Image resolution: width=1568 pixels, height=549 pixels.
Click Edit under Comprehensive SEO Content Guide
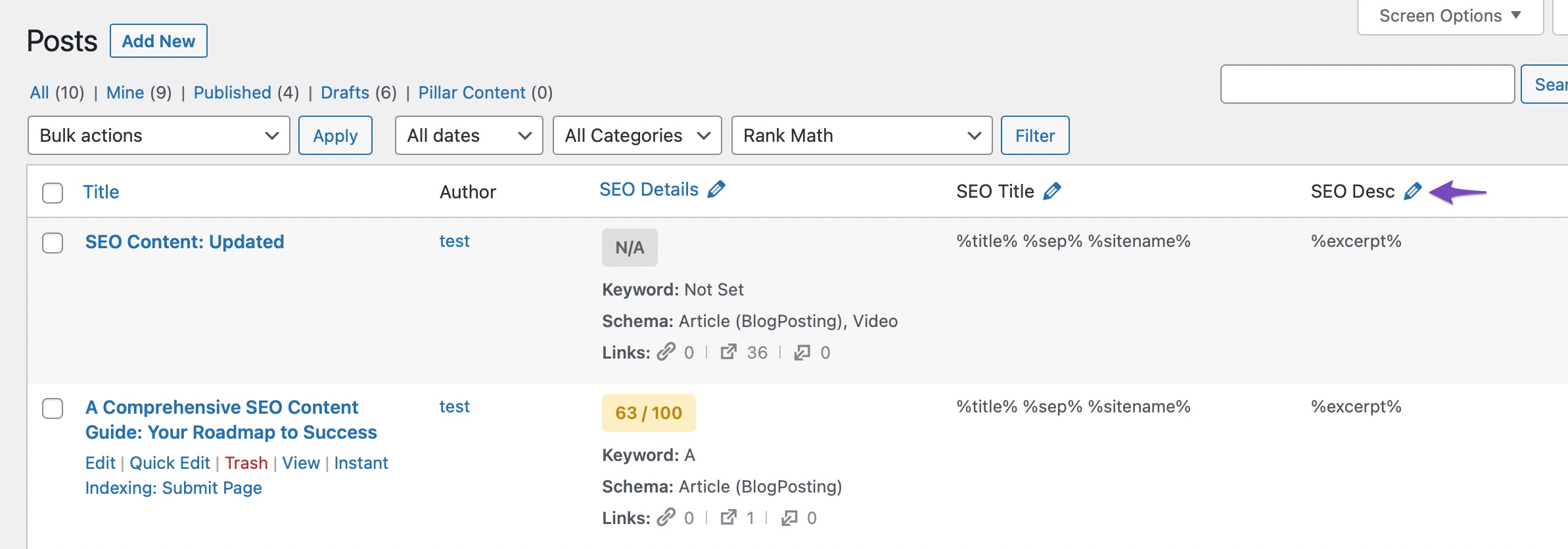pos(100,463)
